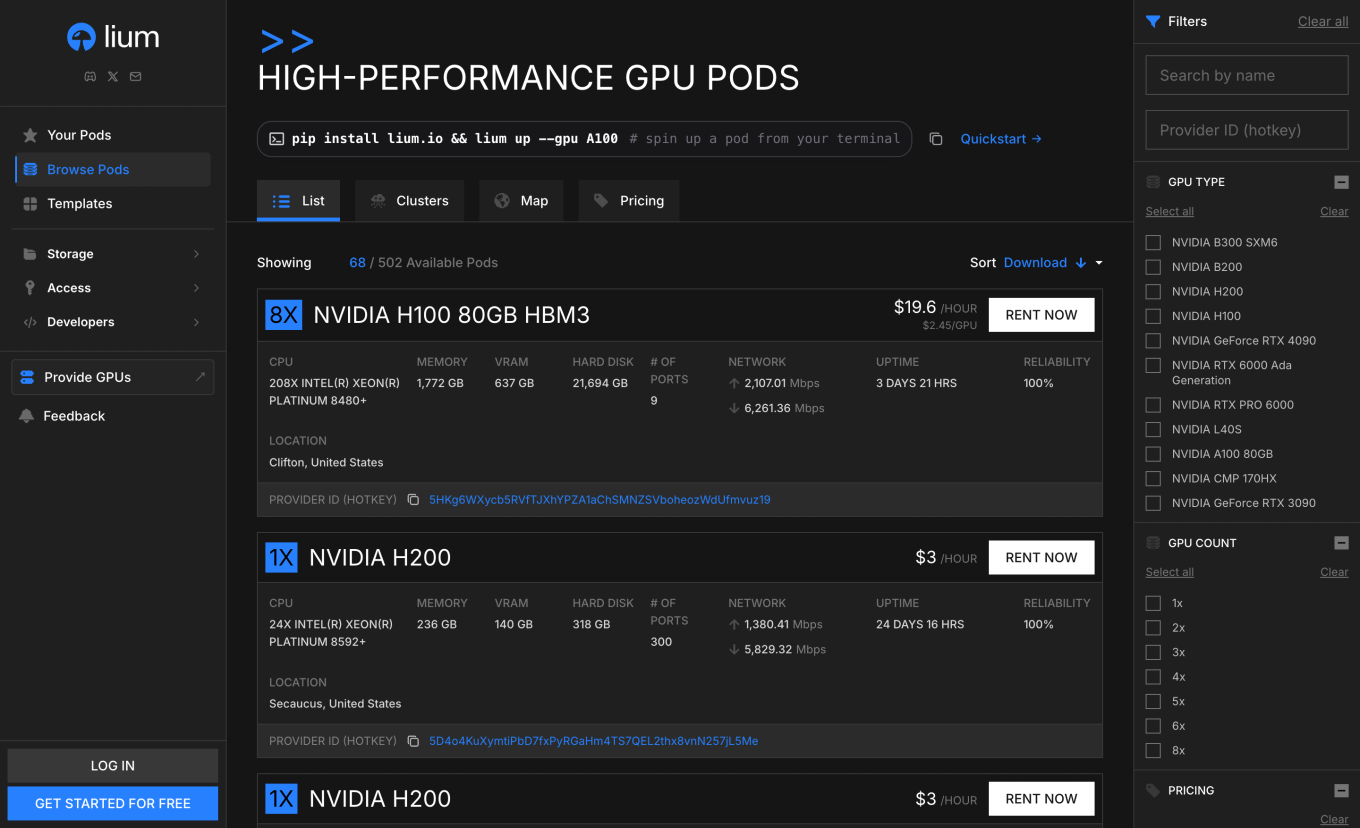Enable NVIDIA GeForce RTX 4090 filter
Image resolution: width=1360 pixels, height=828 pixels.
click(1153, 340)
